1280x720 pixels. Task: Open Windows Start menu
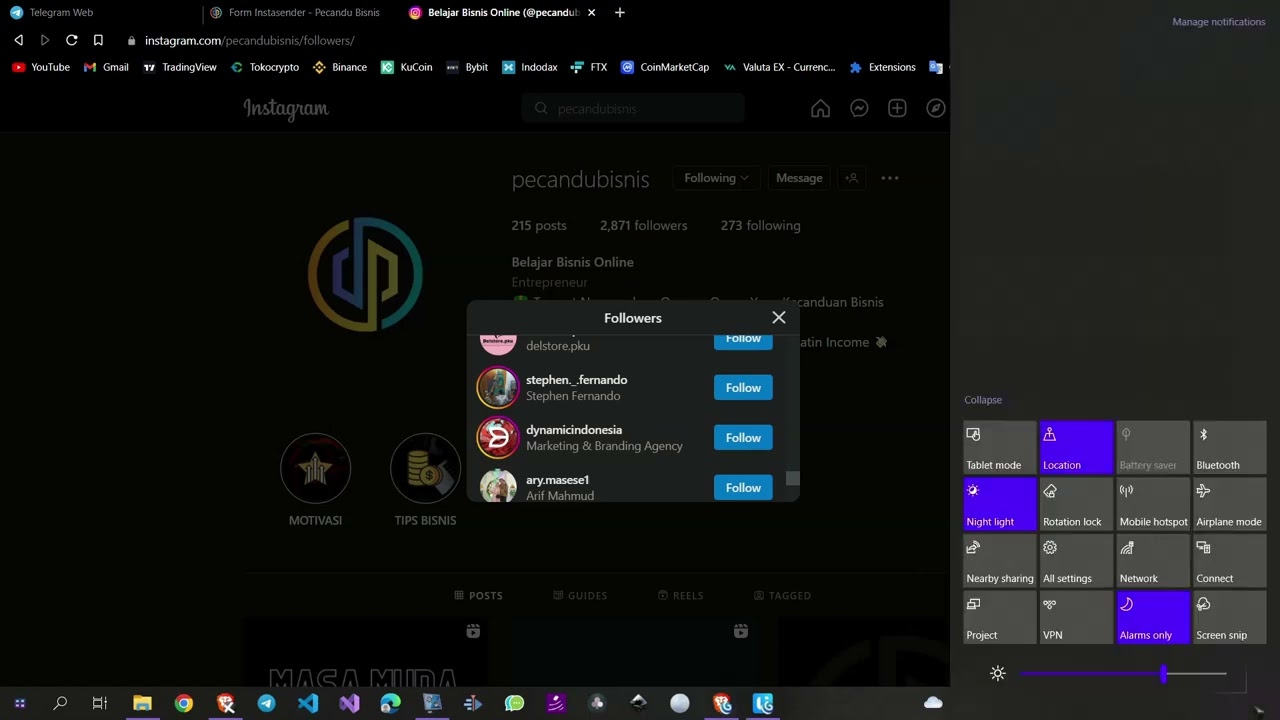pyautogui.click(x=19, y=703)
